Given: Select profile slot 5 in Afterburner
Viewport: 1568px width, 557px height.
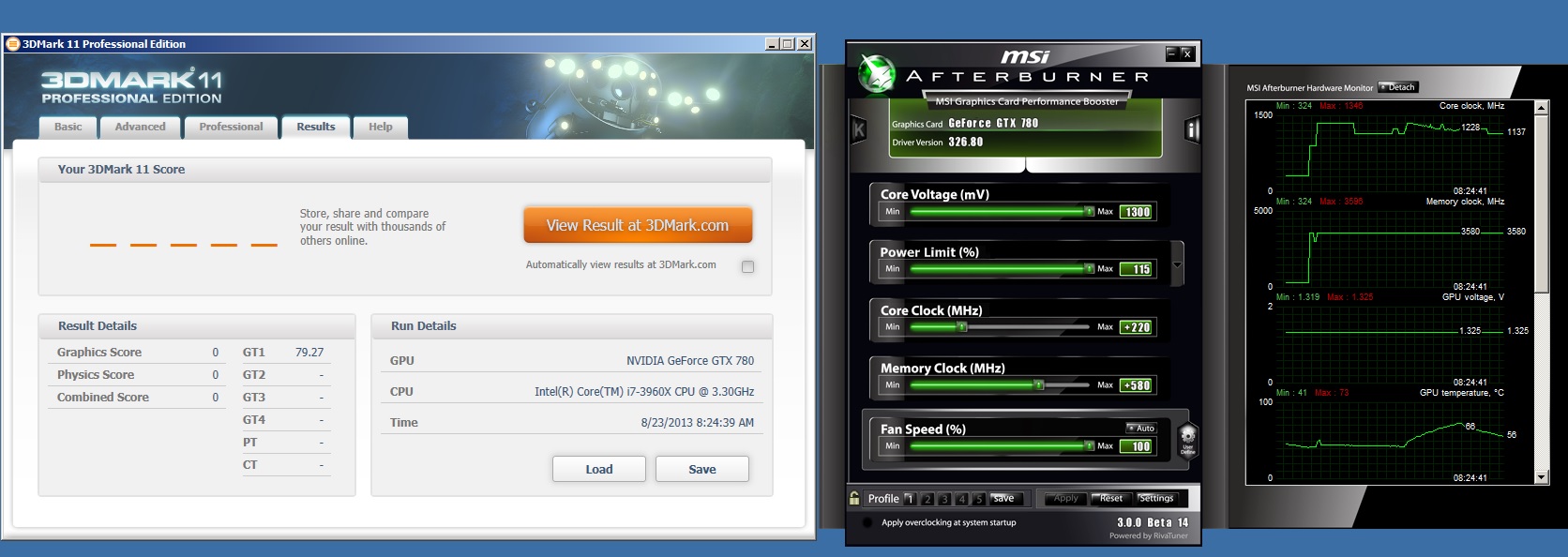Looking at the screenshot, I should tap(978, 499).
